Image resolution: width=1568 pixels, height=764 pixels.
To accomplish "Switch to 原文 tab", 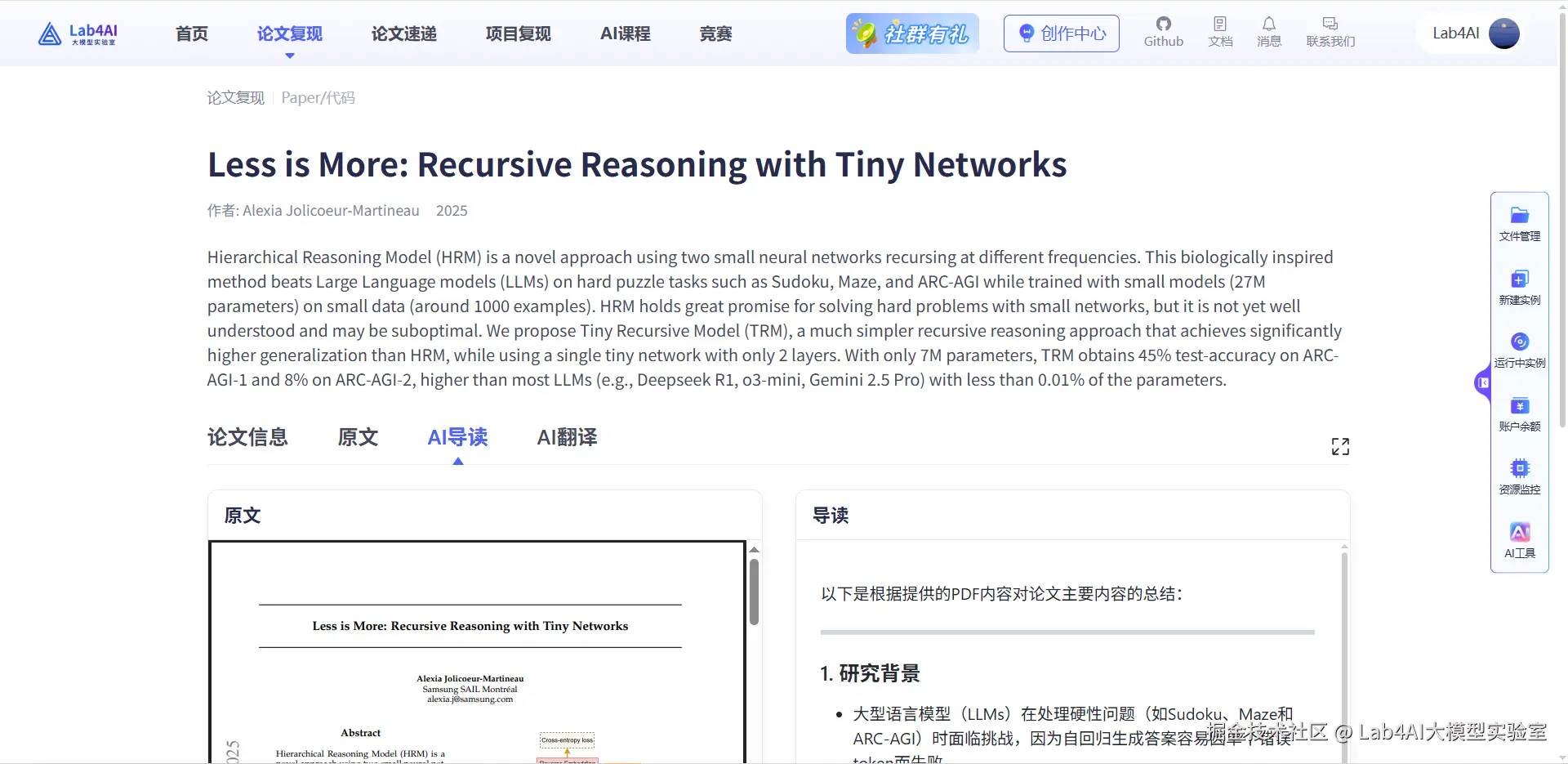I will pyautogui.click(x=358, y=437).
